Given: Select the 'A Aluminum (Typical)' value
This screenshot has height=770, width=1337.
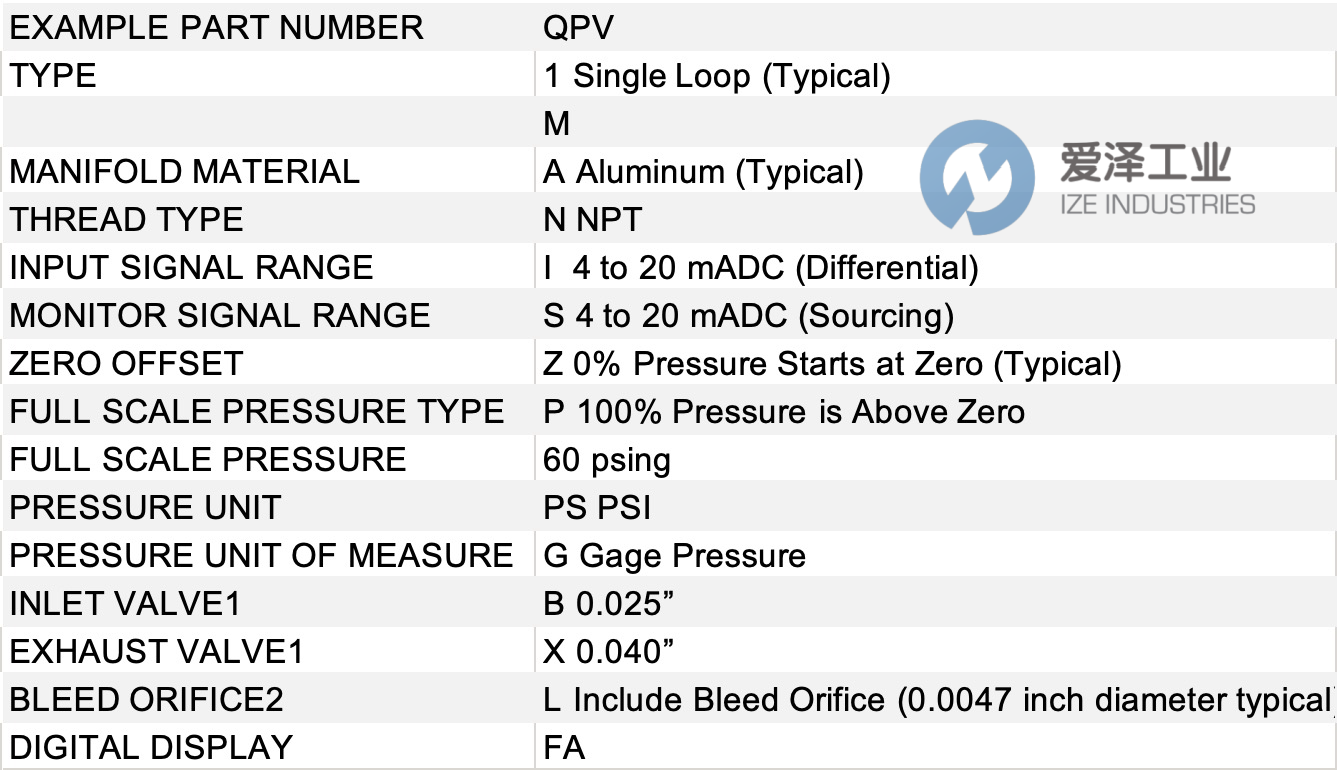Looking at the screenshot, I should point(703,172).
